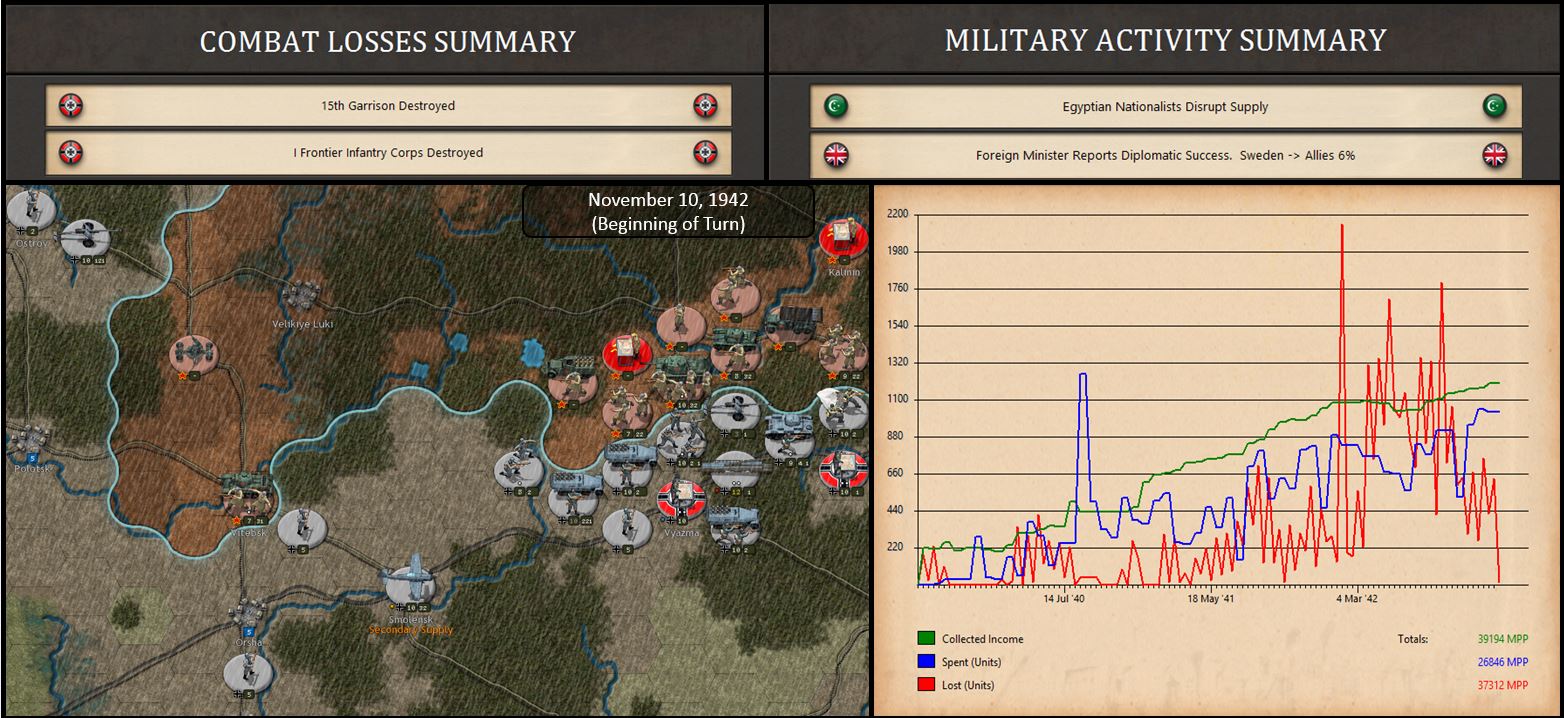Click the 4 Mar '42 axis label
The image size is (1564, 718).
(1357, 599)
